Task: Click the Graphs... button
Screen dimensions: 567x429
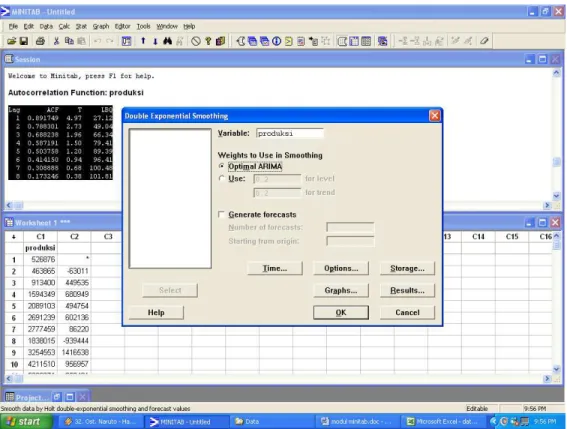Action: pos(341,290)
